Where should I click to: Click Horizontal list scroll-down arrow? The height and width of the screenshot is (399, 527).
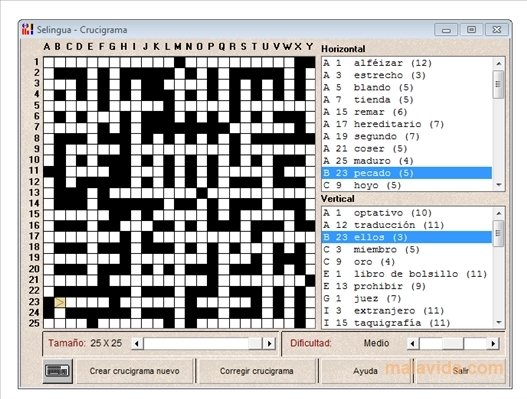[x=498, y=185]
